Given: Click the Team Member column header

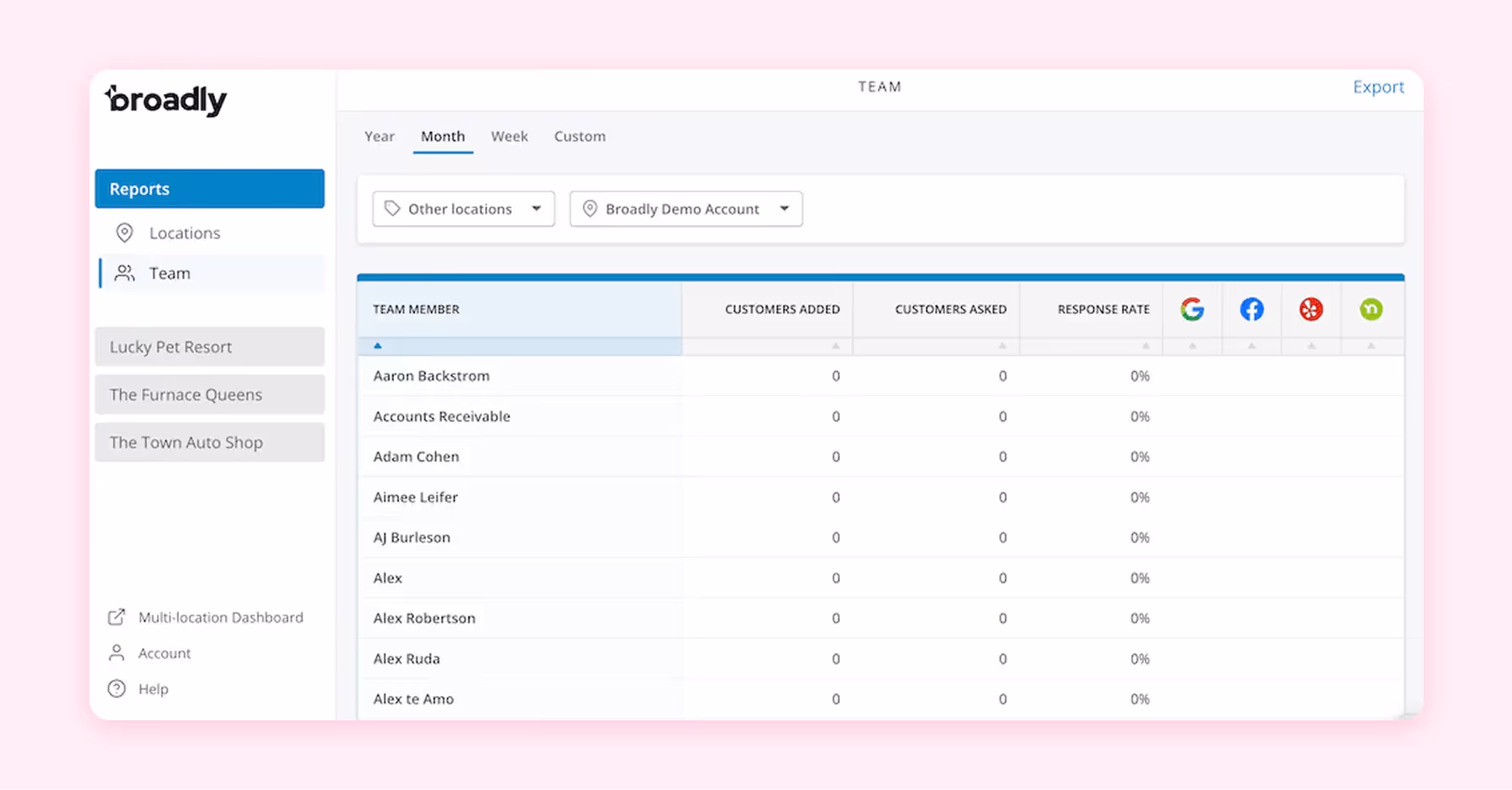Looking at the screenshot, I should 520,309.
